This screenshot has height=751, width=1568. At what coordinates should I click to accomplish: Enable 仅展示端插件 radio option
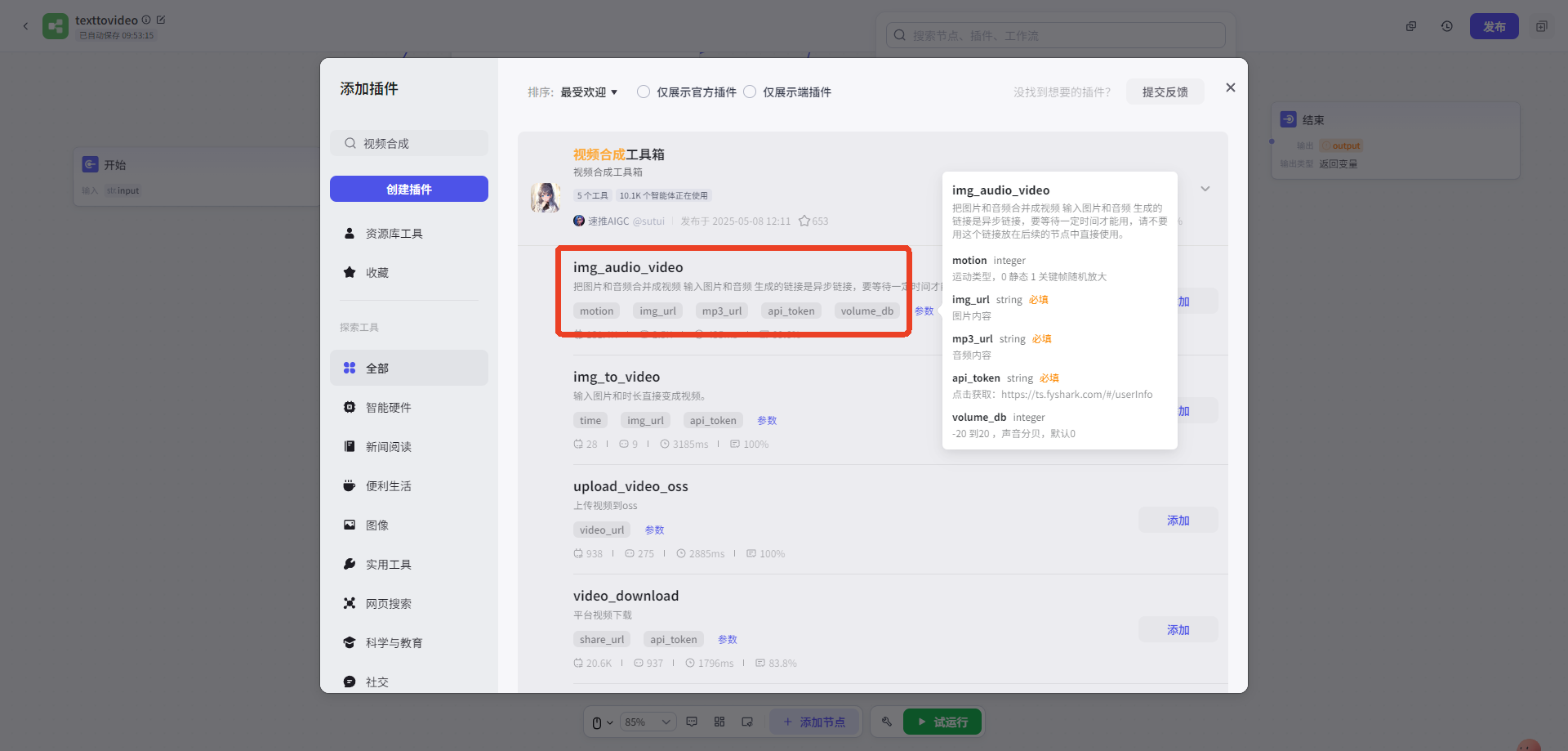pos(750,92)
